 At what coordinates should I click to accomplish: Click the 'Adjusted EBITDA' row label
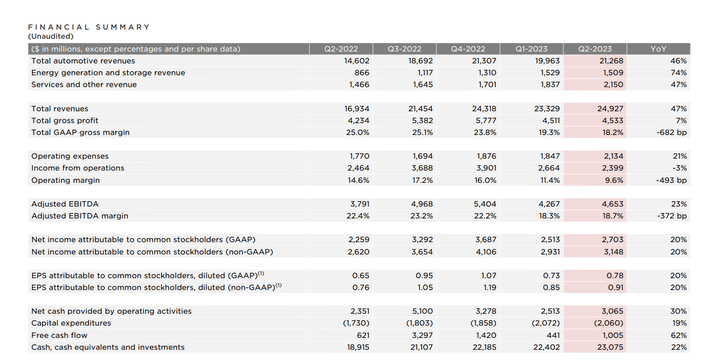coord(65,204)
